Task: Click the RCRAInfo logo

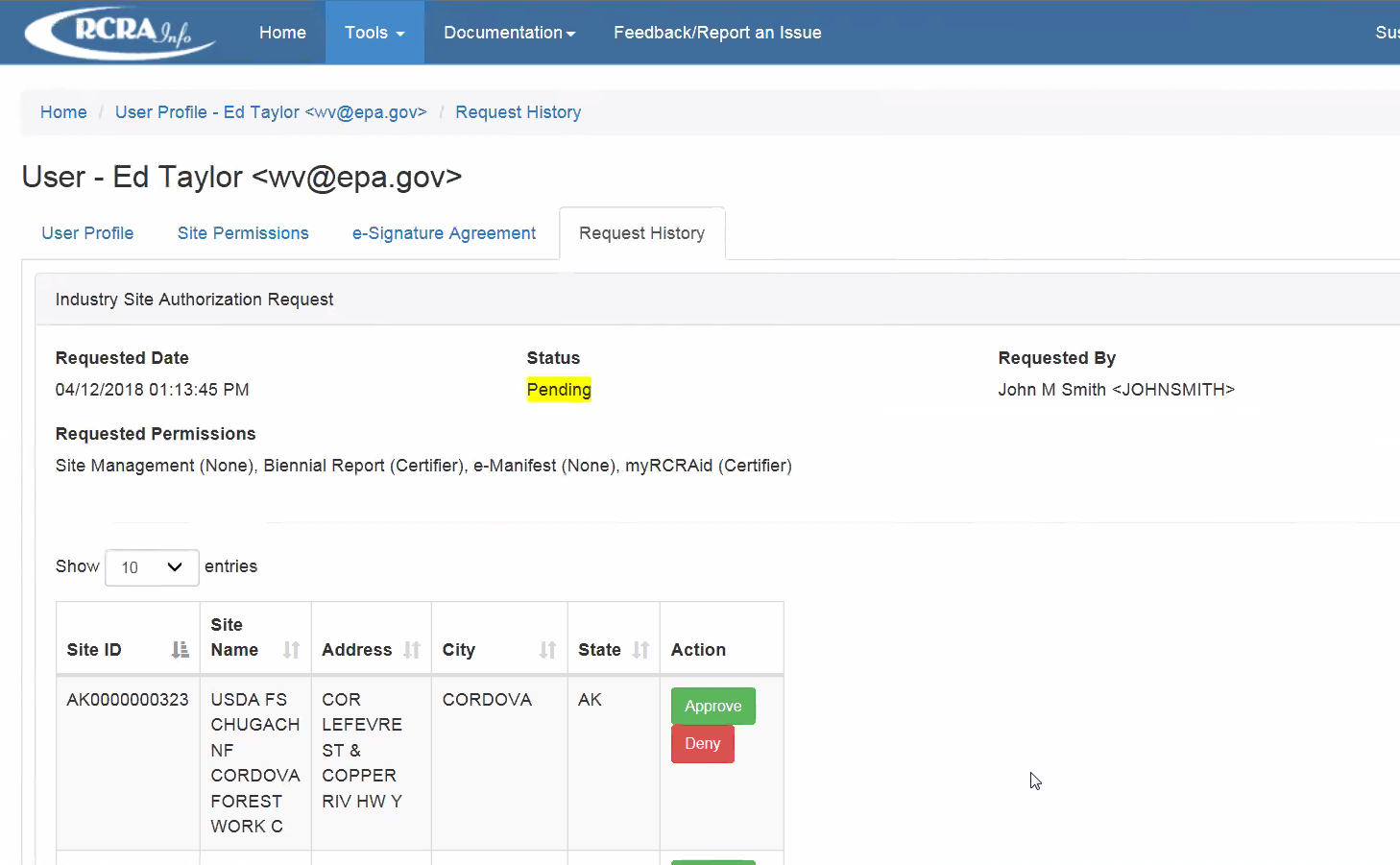Action: pos(120,33)
